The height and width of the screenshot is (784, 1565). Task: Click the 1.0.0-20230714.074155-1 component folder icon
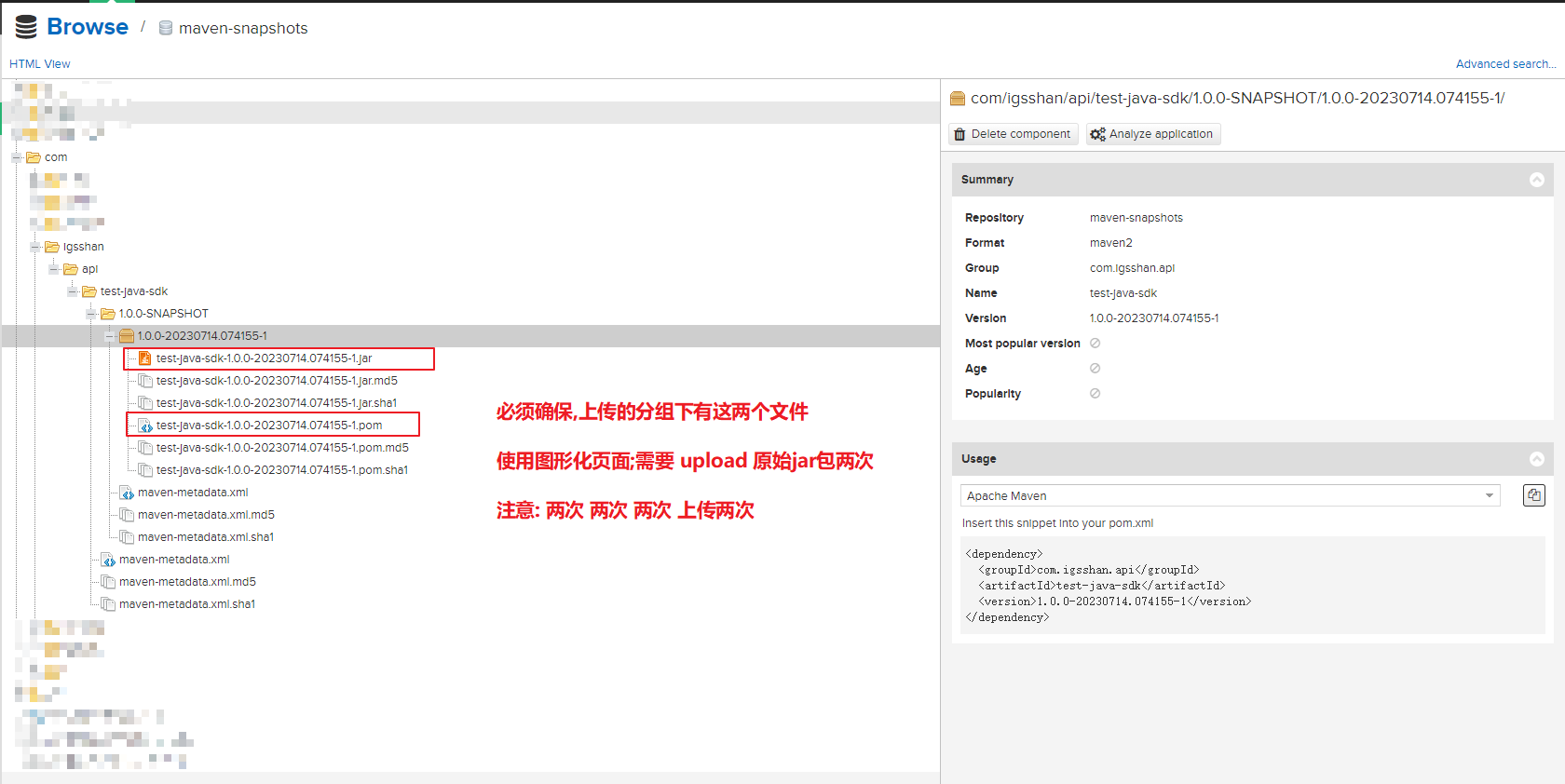[127, 336]
